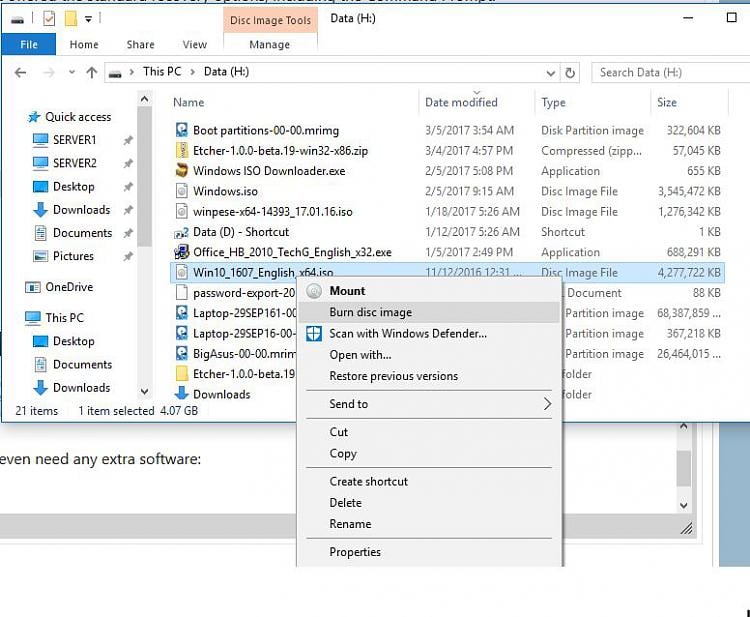Open the Customize Quick Access Toolbar dropdown

point(88,19)
